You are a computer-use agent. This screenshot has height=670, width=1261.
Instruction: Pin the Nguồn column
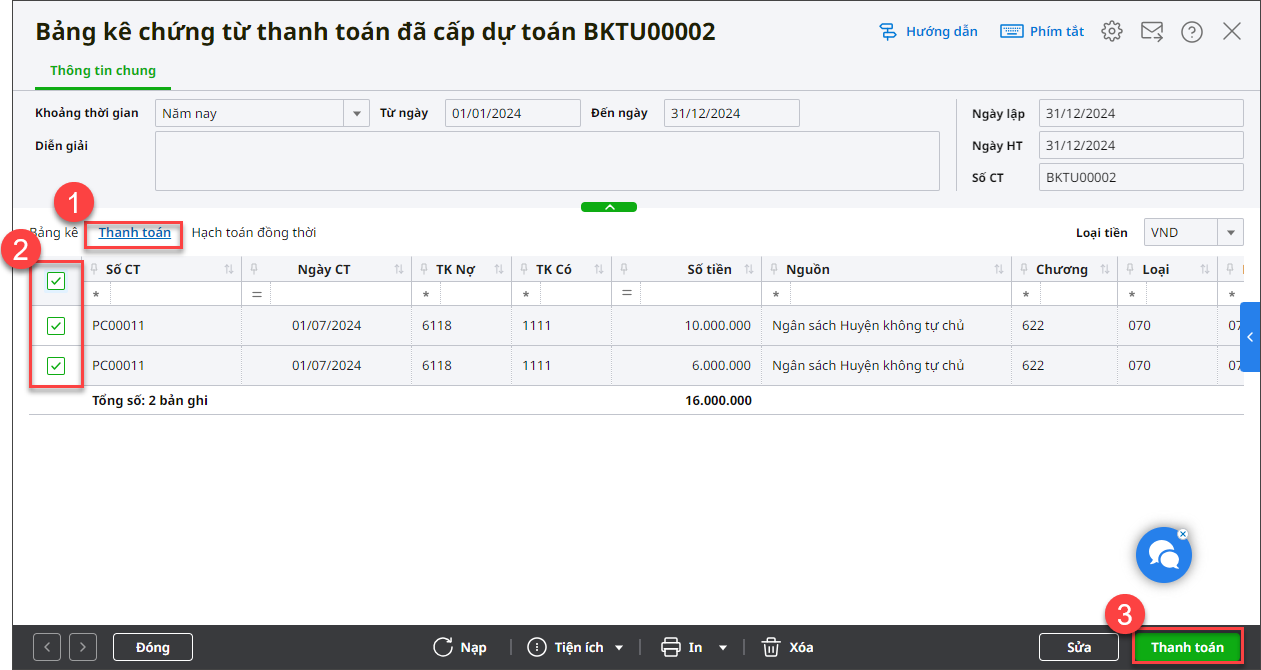(x=774, y=269)
